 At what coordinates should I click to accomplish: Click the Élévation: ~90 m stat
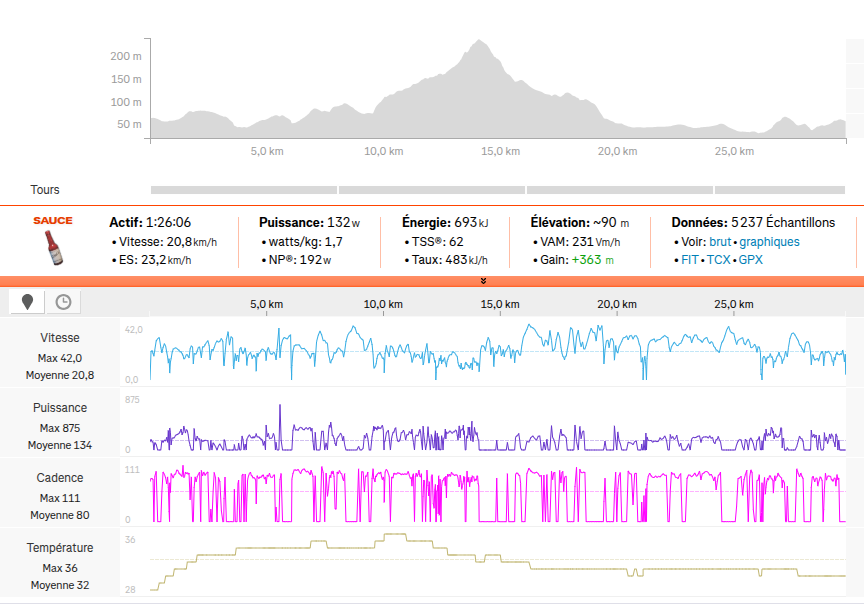coord(580,223)
